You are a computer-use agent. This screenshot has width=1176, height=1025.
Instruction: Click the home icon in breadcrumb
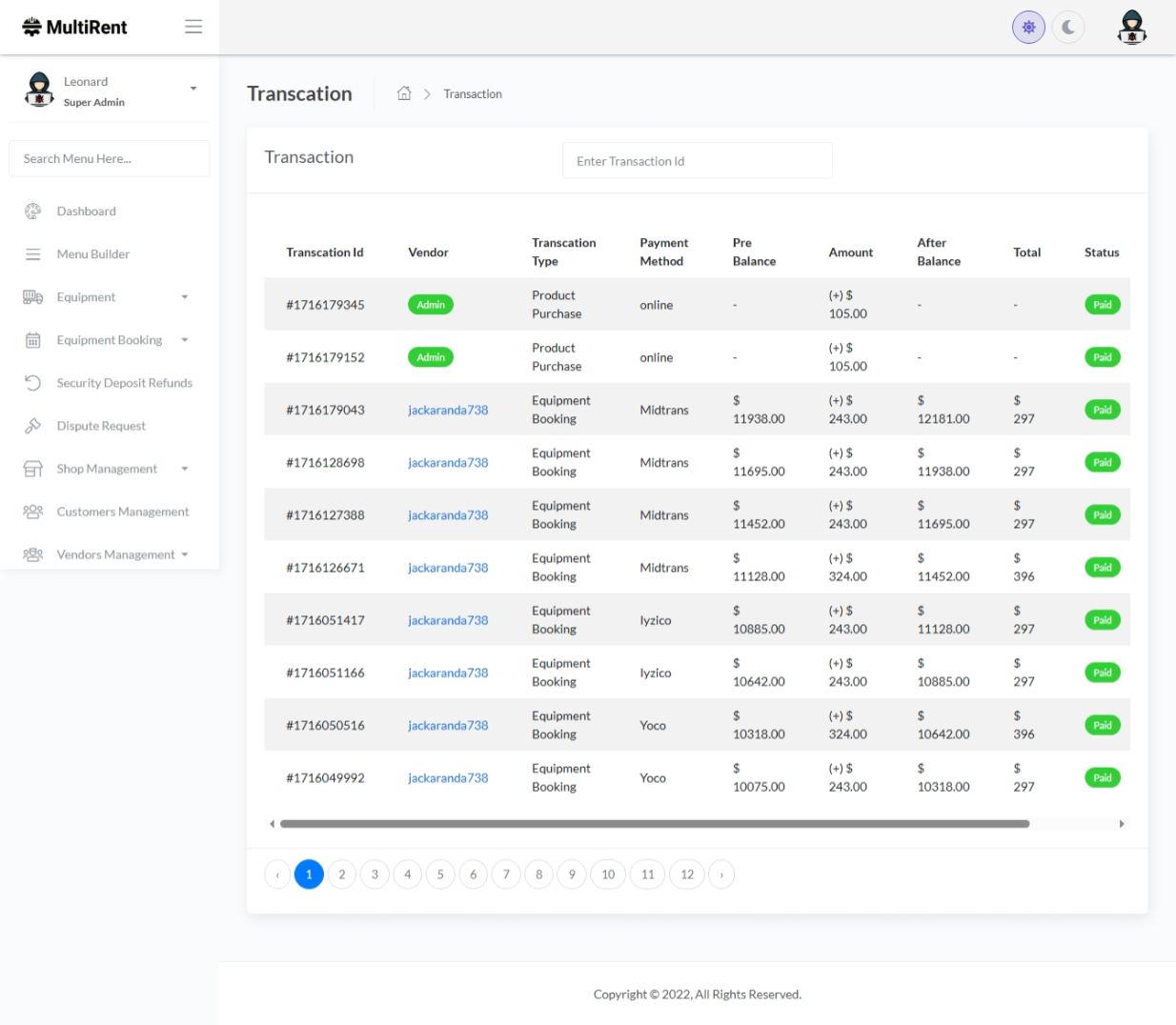point(404,93)
